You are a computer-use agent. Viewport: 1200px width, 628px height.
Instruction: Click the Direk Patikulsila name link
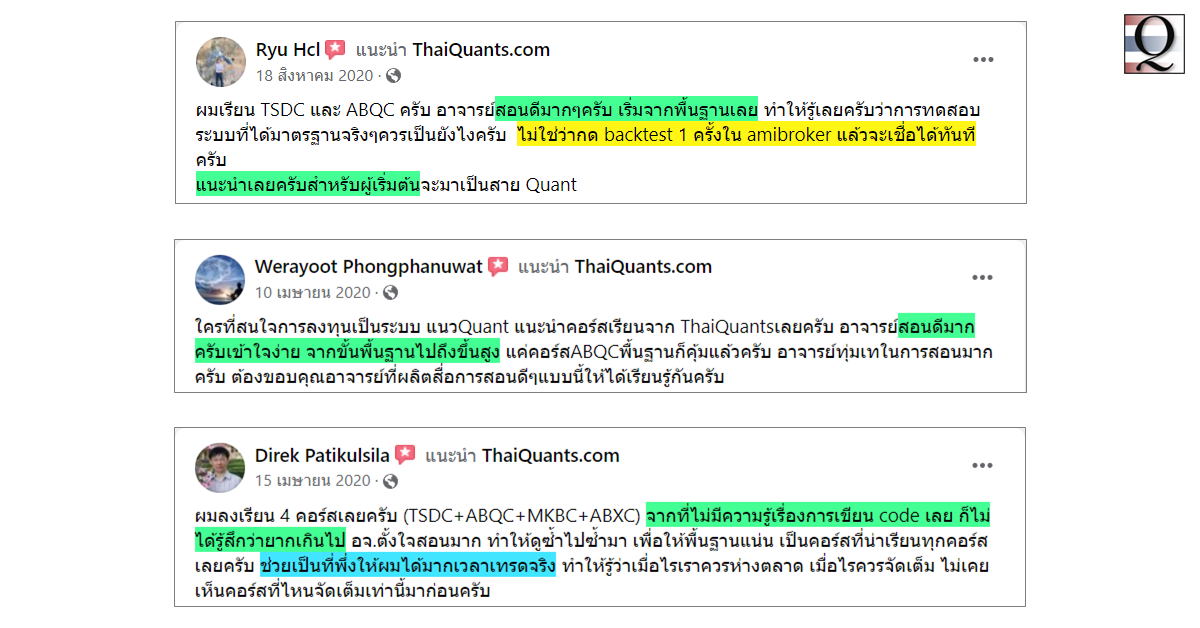322,455
